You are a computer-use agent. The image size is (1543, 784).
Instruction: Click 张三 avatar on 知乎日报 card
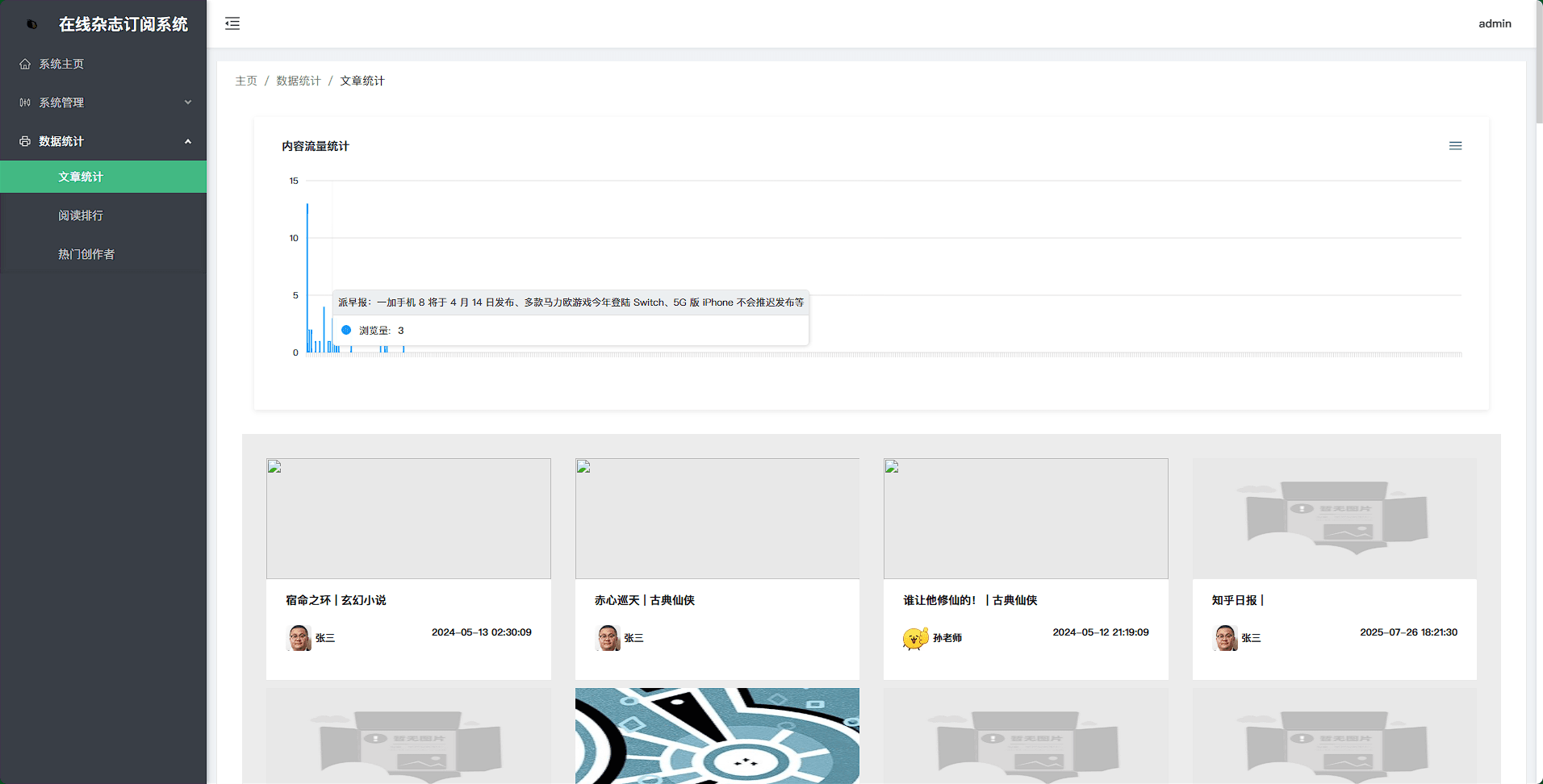tap(1226, 638)
